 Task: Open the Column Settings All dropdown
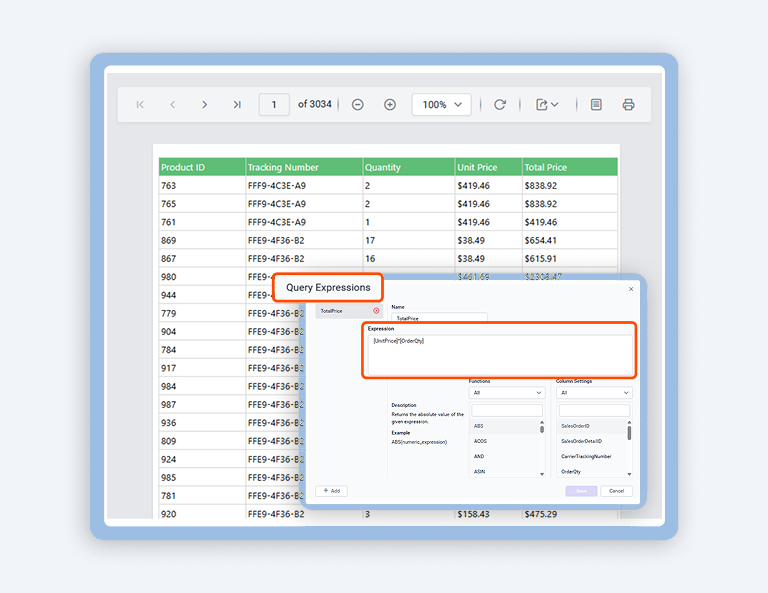tap(594, 393)
